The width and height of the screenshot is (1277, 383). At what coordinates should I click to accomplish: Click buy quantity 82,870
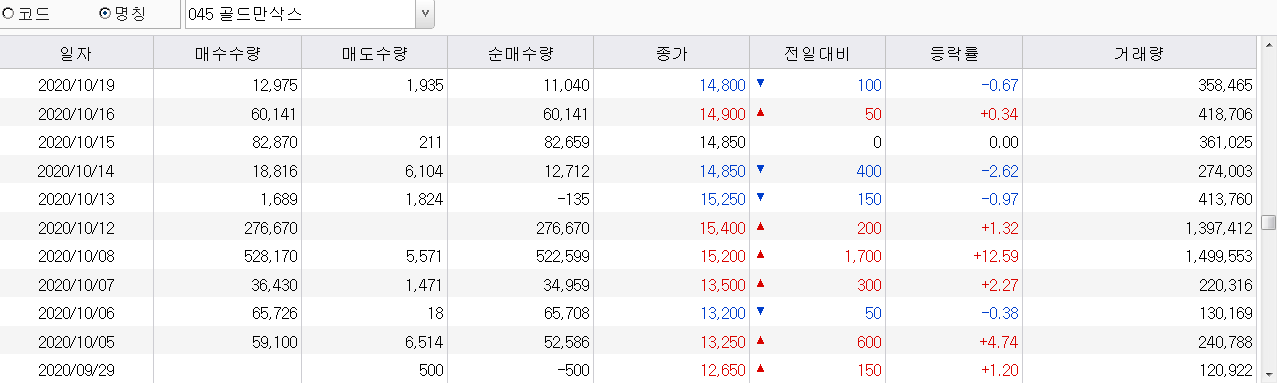point(275,143)
